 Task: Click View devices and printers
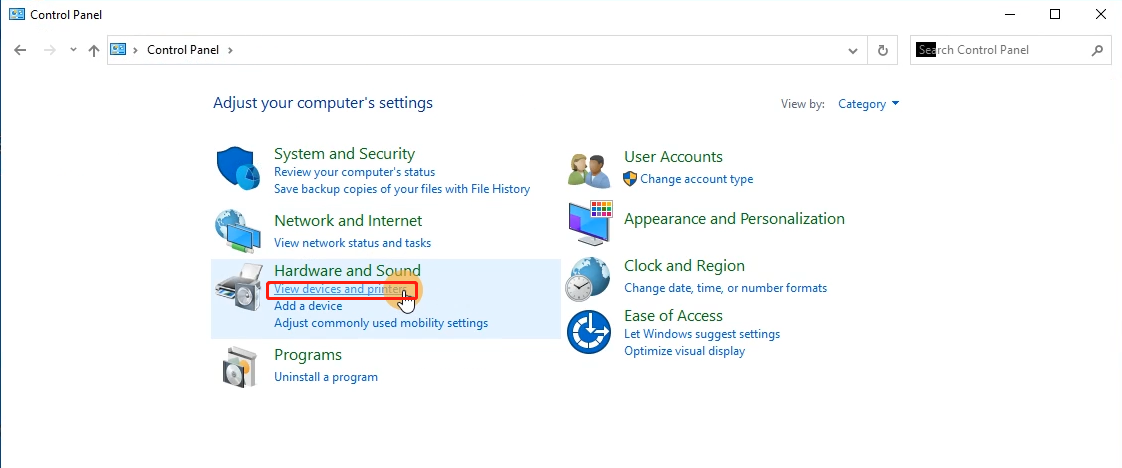pyautogui.click(x=341, y=289)
